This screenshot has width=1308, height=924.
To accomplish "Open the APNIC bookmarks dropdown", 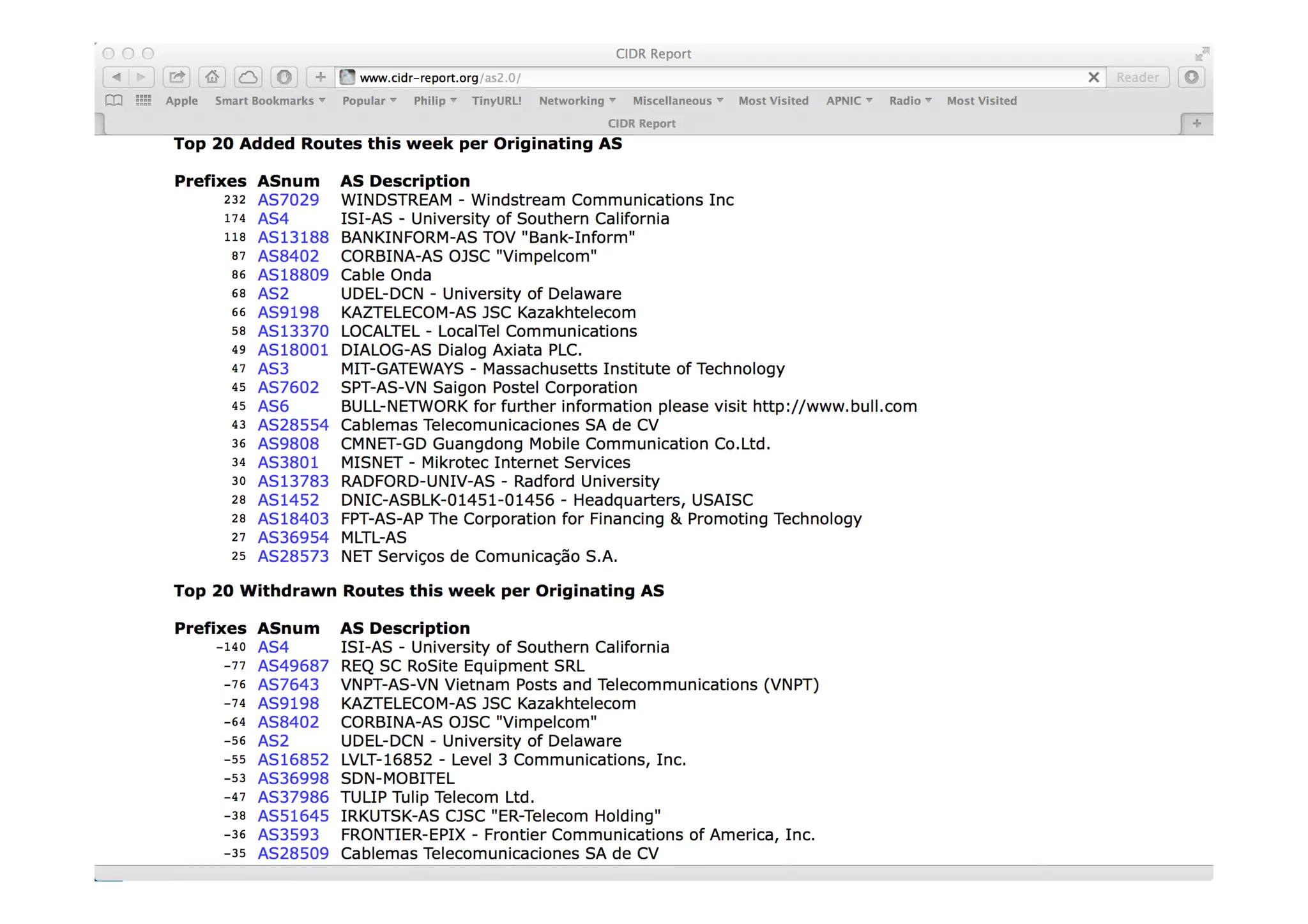I will click(x=849, y=100).
